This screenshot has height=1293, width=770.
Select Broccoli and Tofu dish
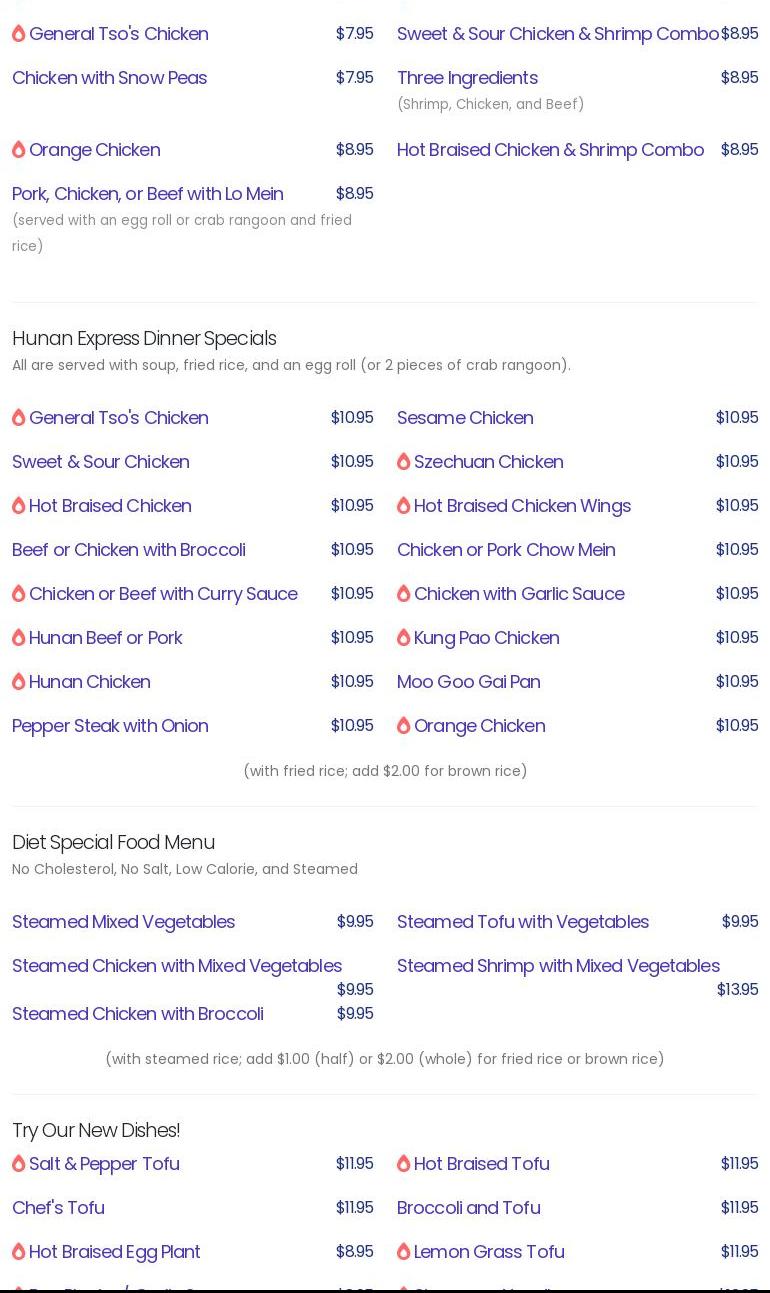(x=468, y=1208)
